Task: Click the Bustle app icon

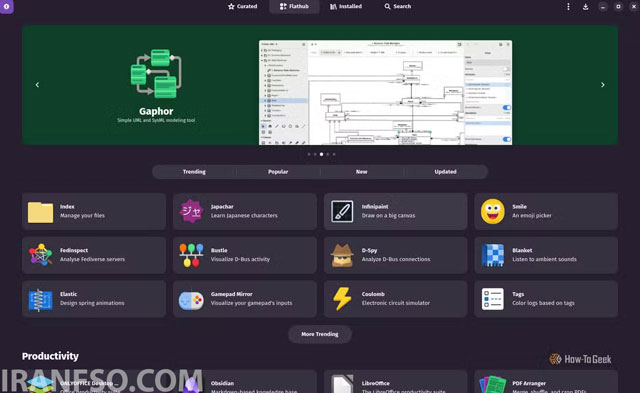Action: [x=191, y=255]
